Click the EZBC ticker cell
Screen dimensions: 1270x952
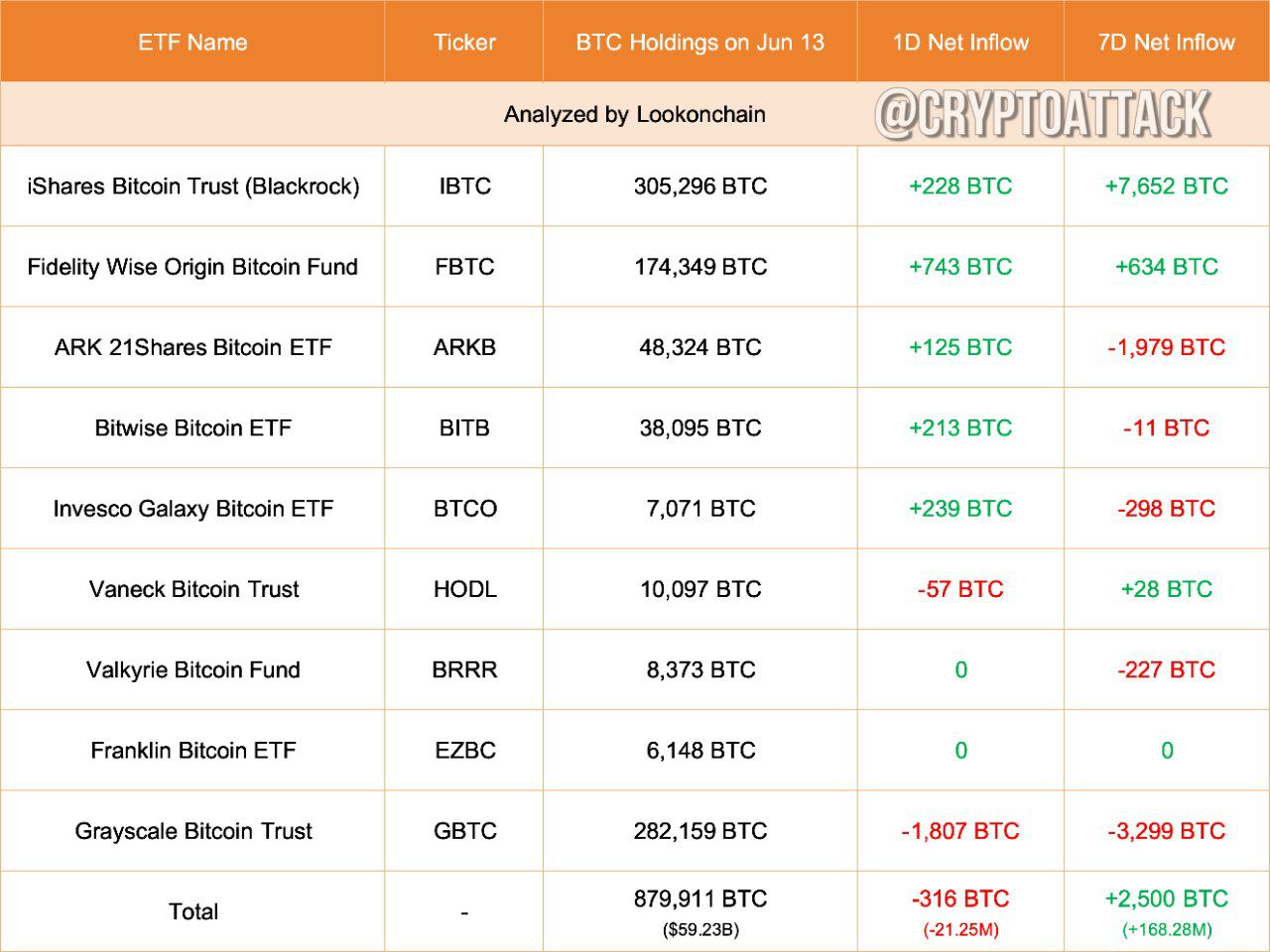click(x=464, y=751)
